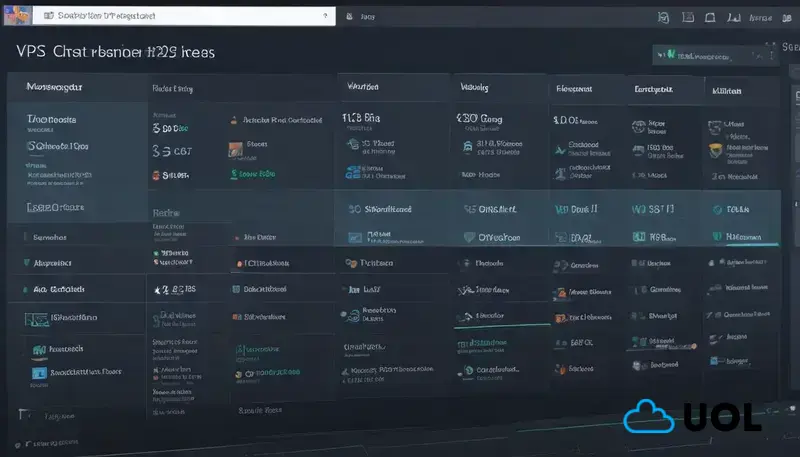The width and height of the screenshot is (800, 457).
Task: Click the search box with the green icon under the toolbar
Action: coord(714,55)
